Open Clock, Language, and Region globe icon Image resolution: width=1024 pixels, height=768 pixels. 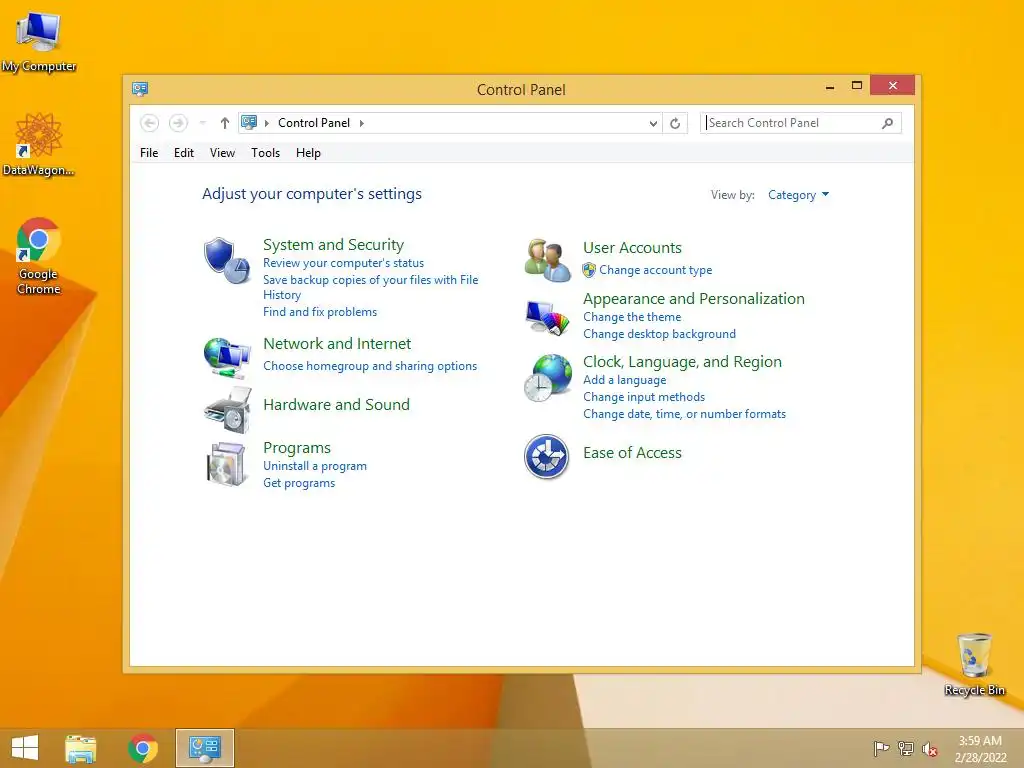pos(547,377)
